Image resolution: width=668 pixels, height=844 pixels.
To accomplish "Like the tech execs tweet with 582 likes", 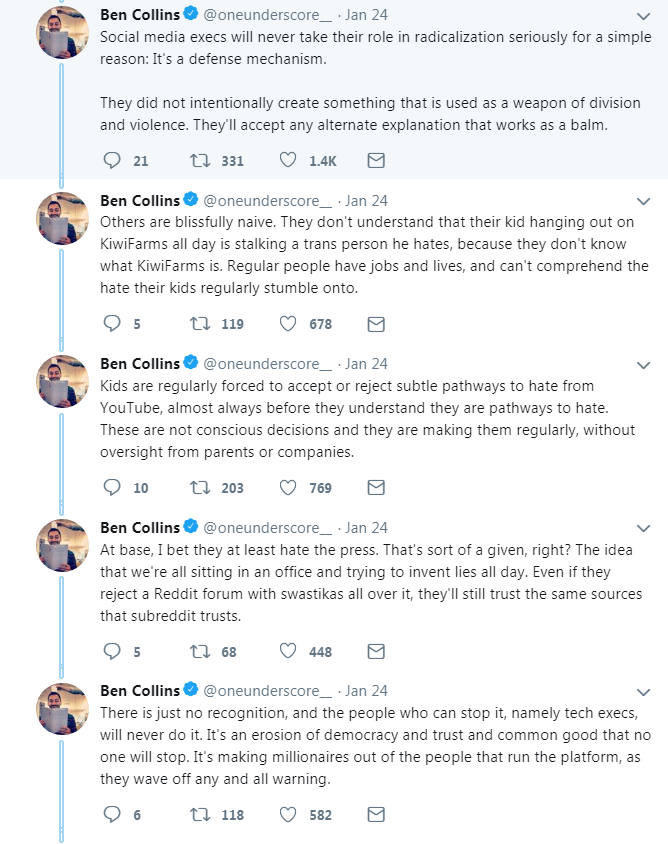I will pos(287,814).
